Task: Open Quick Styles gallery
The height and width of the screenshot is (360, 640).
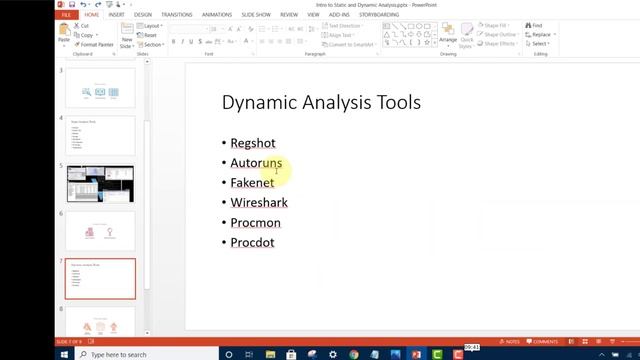Action: 467,36
